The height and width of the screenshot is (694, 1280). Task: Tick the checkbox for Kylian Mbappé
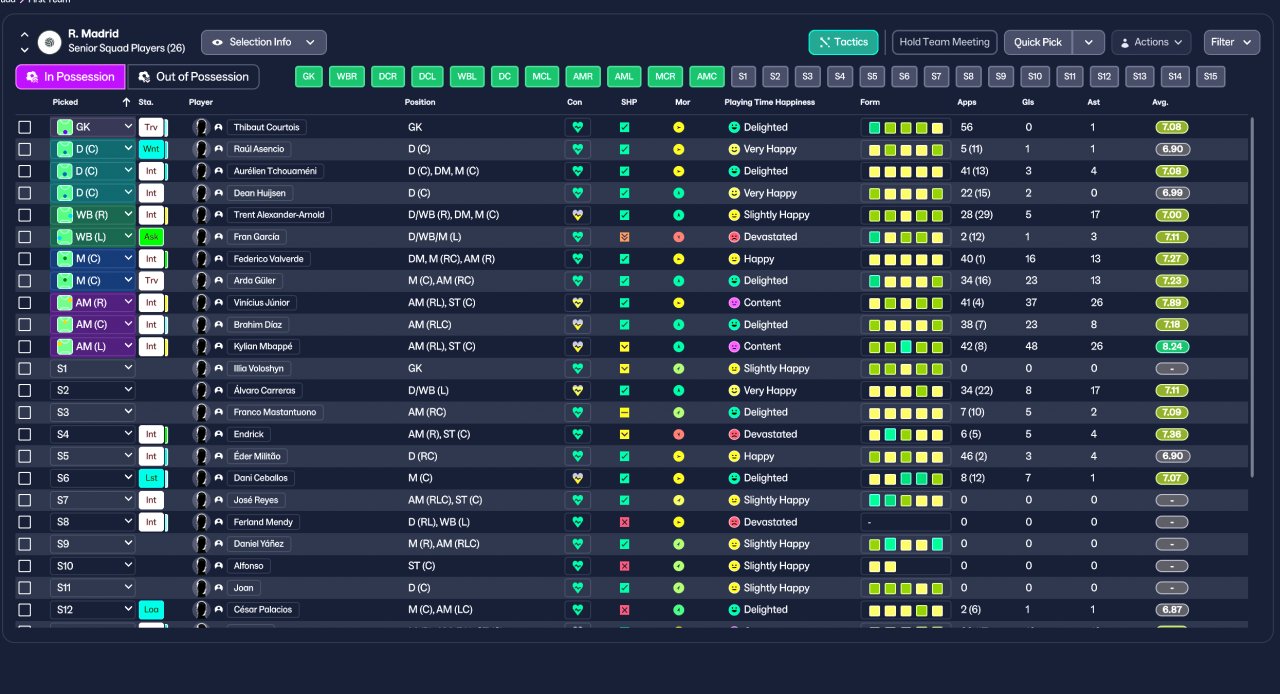(x=25, y=347)
